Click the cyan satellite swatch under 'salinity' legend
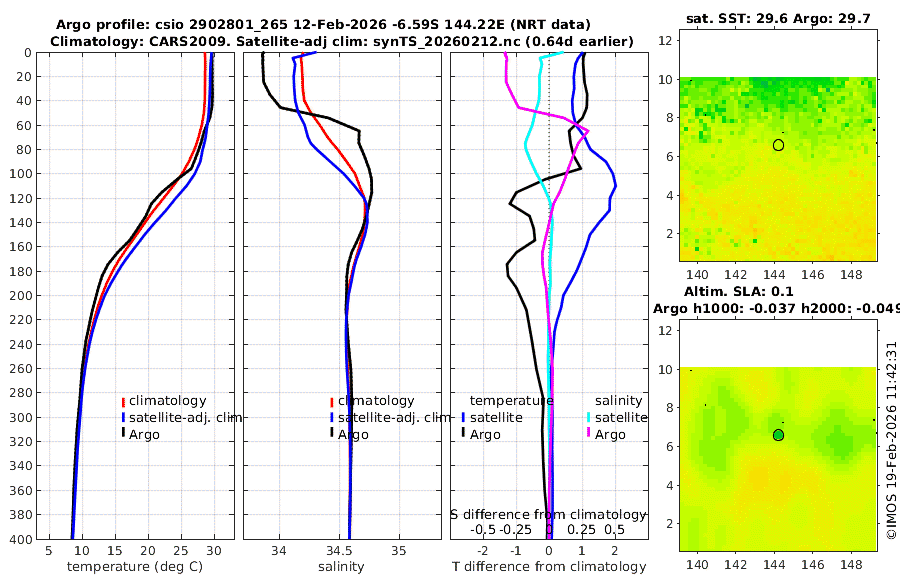 point(588,418)
